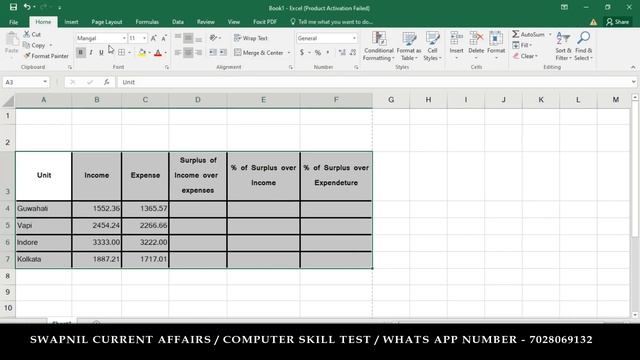Collapse the ribbon with the chevron
The width and height of the screenshot is (640, 360).
click(633, 67)
